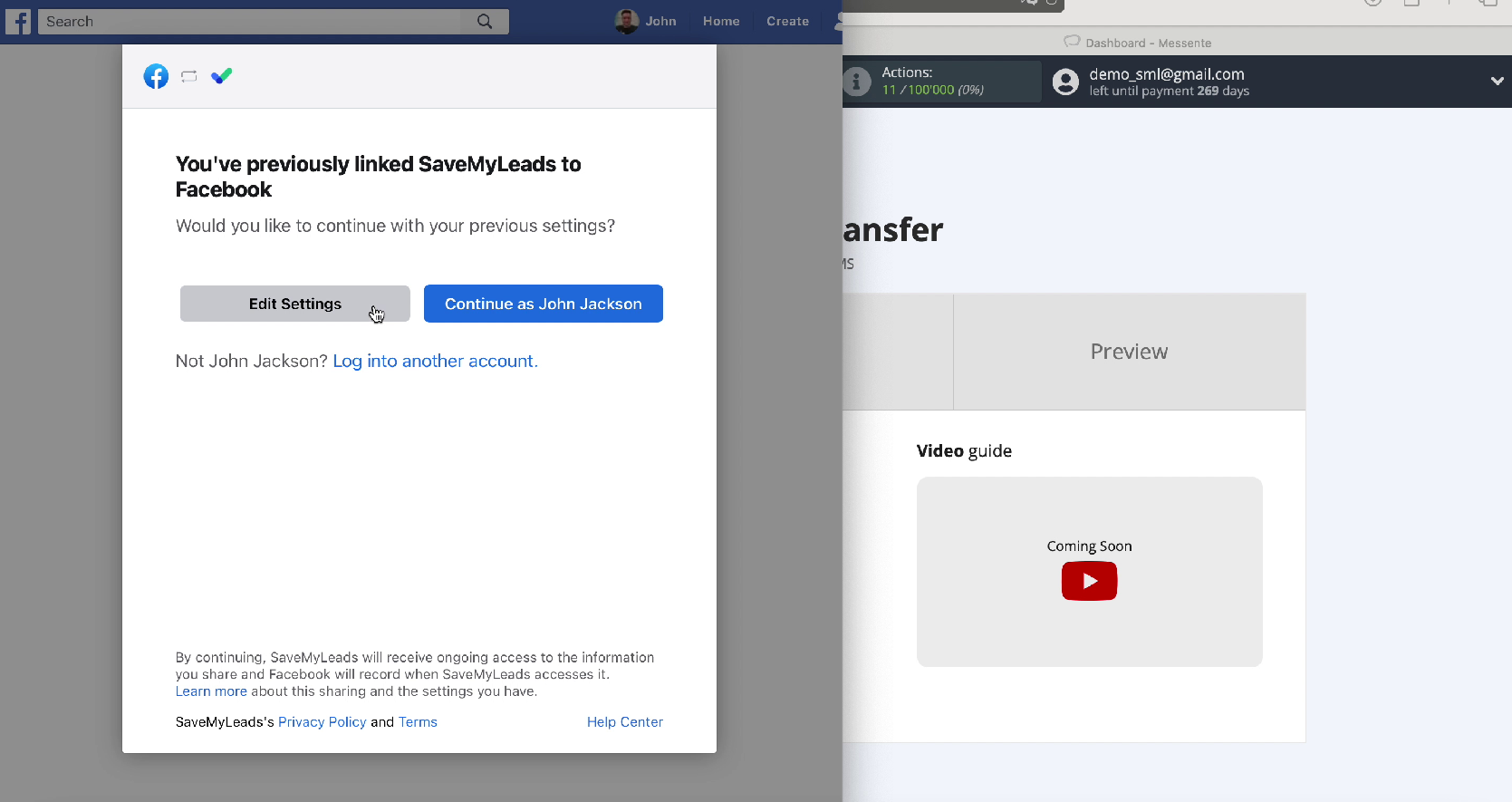Viewport: 1512px width, 802px height.
Task: Open SaveMyLeads's Privacy Policy link
Action: point(323,722)
